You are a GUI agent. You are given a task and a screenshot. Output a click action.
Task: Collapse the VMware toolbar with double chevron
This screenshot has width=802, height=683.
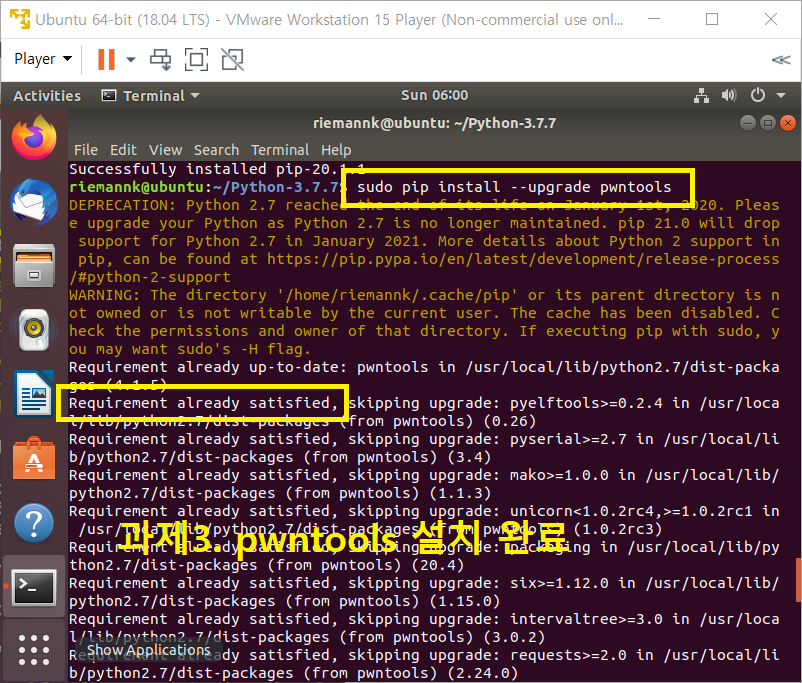point(781,60)
